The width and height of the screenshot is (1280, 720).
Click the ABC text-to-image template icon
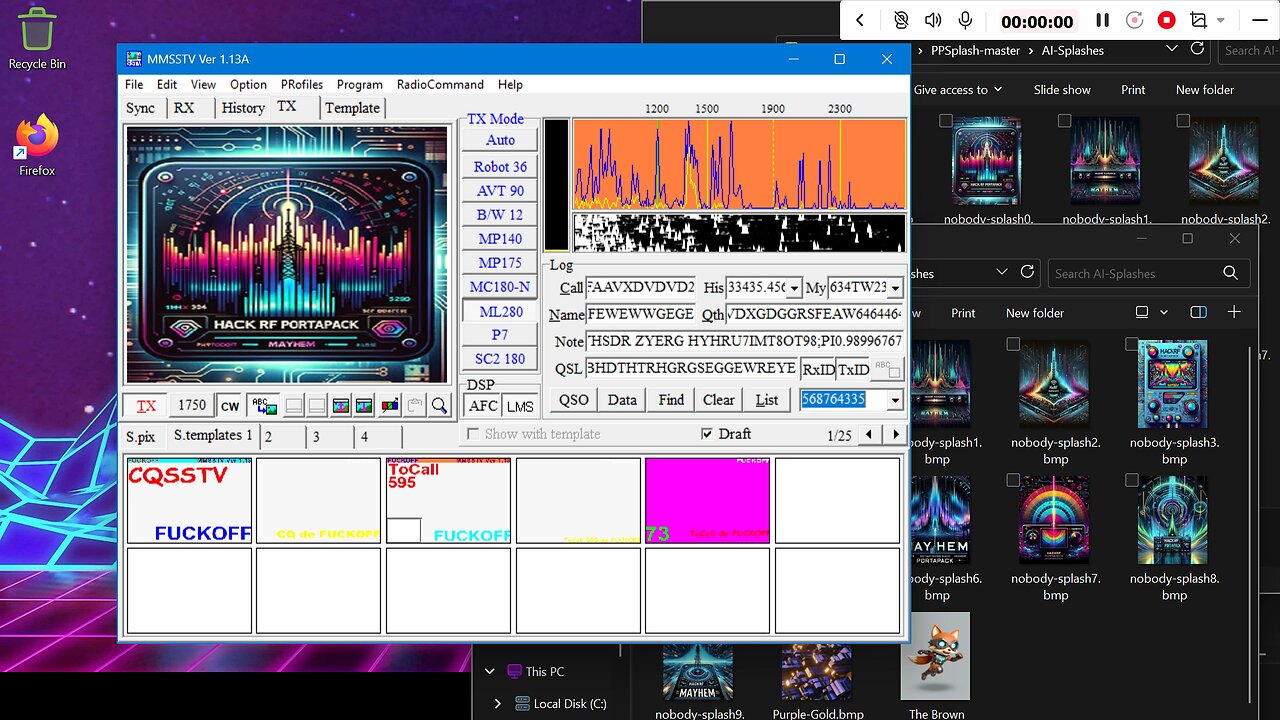[265, 406]
